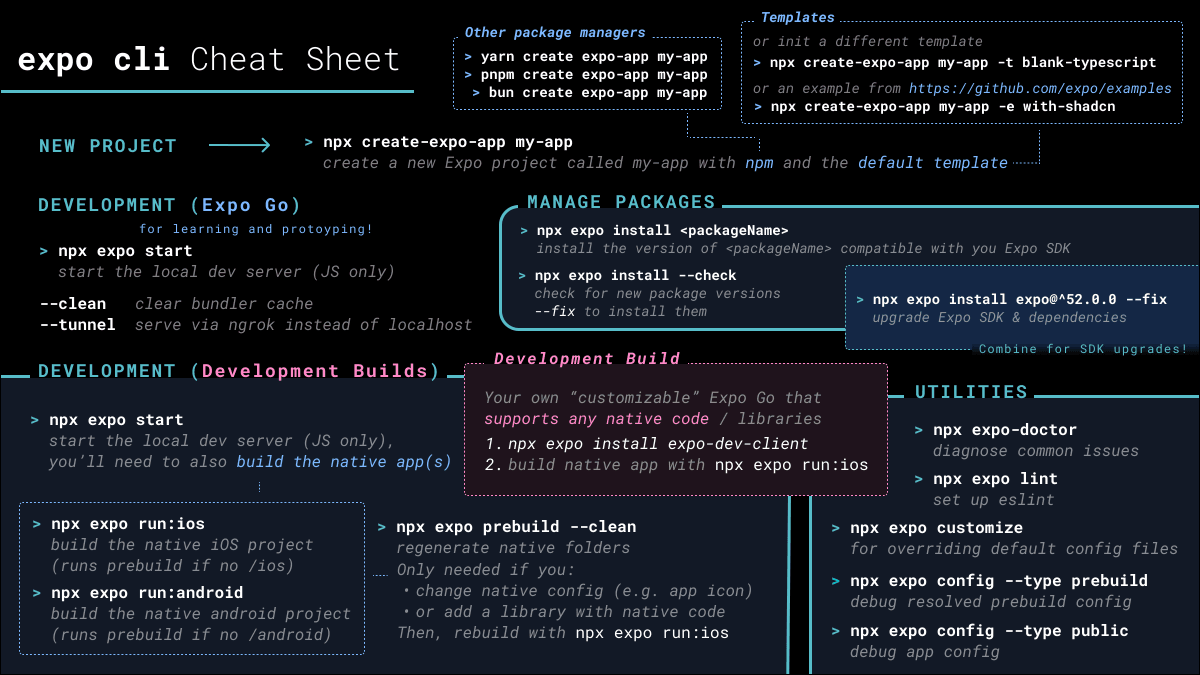Viewport: 1200px width, 675px height.
Task: Click '2. build native app with npx expo run:ios' step
Action: 676,464
